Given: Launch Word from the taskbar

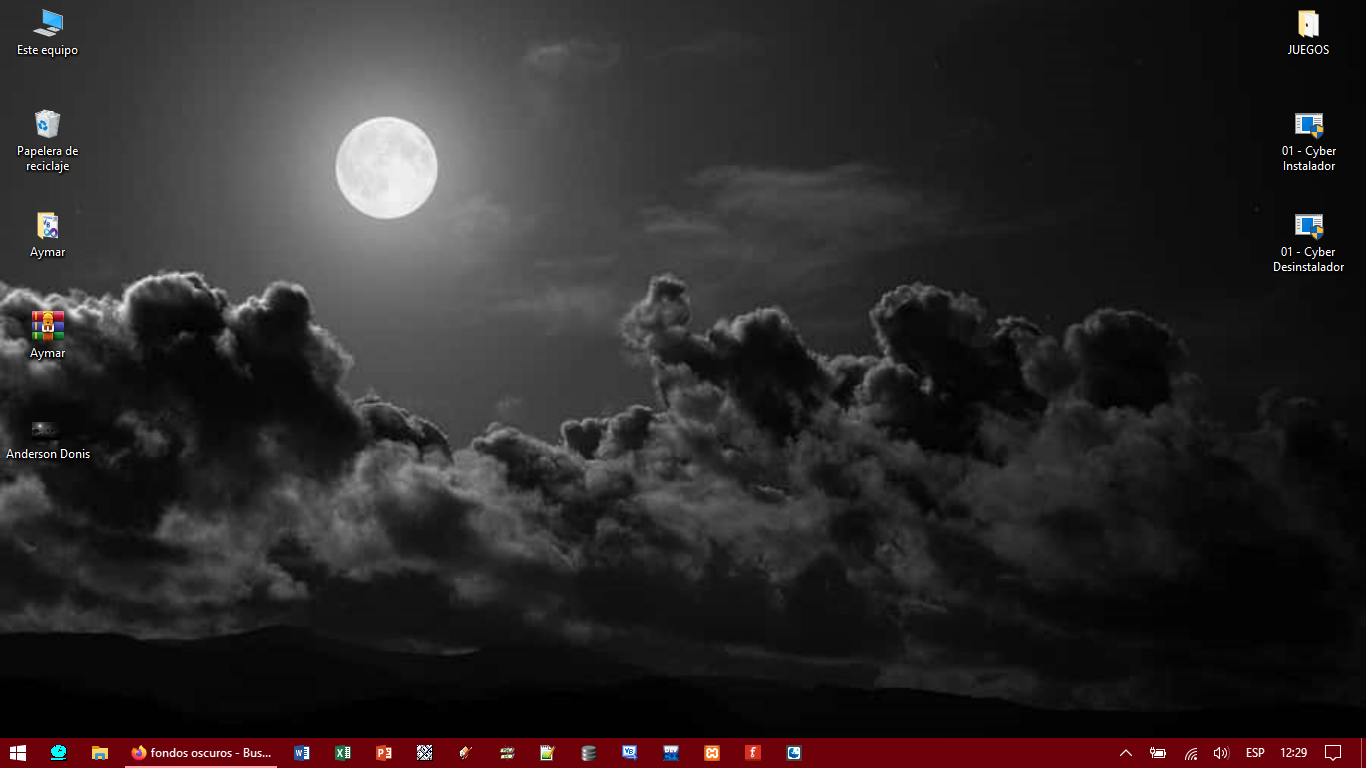Looking at the screenshot, I should tap(302, 753).
